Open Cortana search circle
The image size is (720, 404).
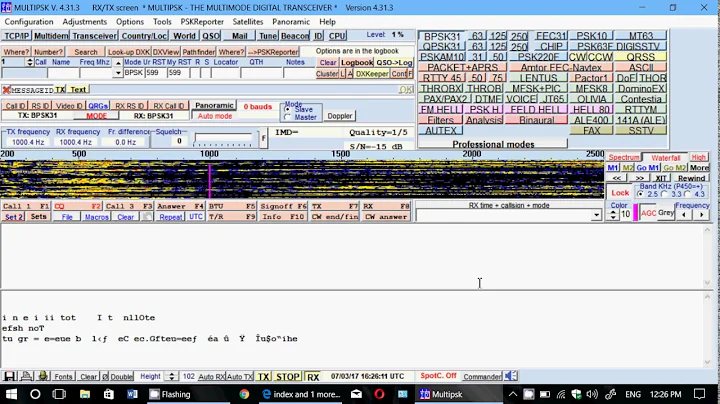tap(35, 394)
